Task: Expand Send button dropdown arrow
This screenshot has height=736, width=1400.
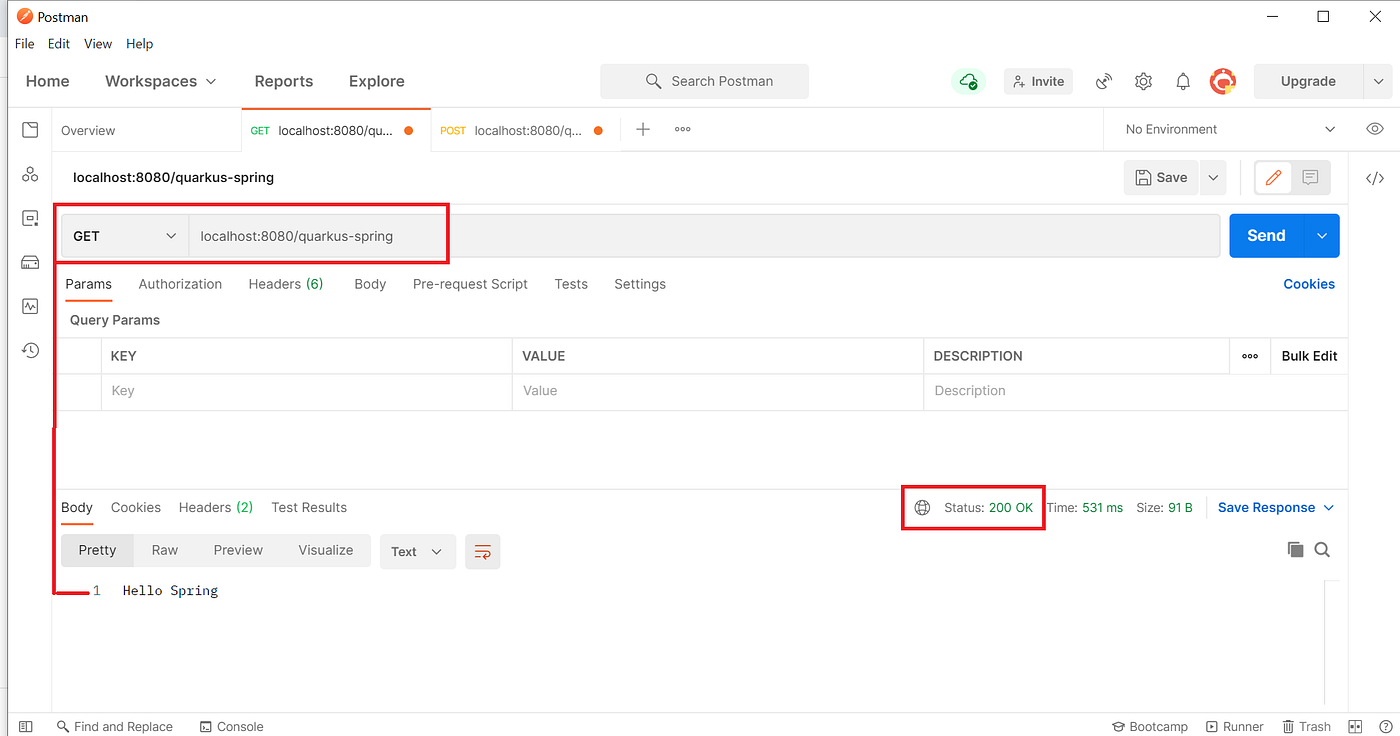Action: (x=1322, y=236)
